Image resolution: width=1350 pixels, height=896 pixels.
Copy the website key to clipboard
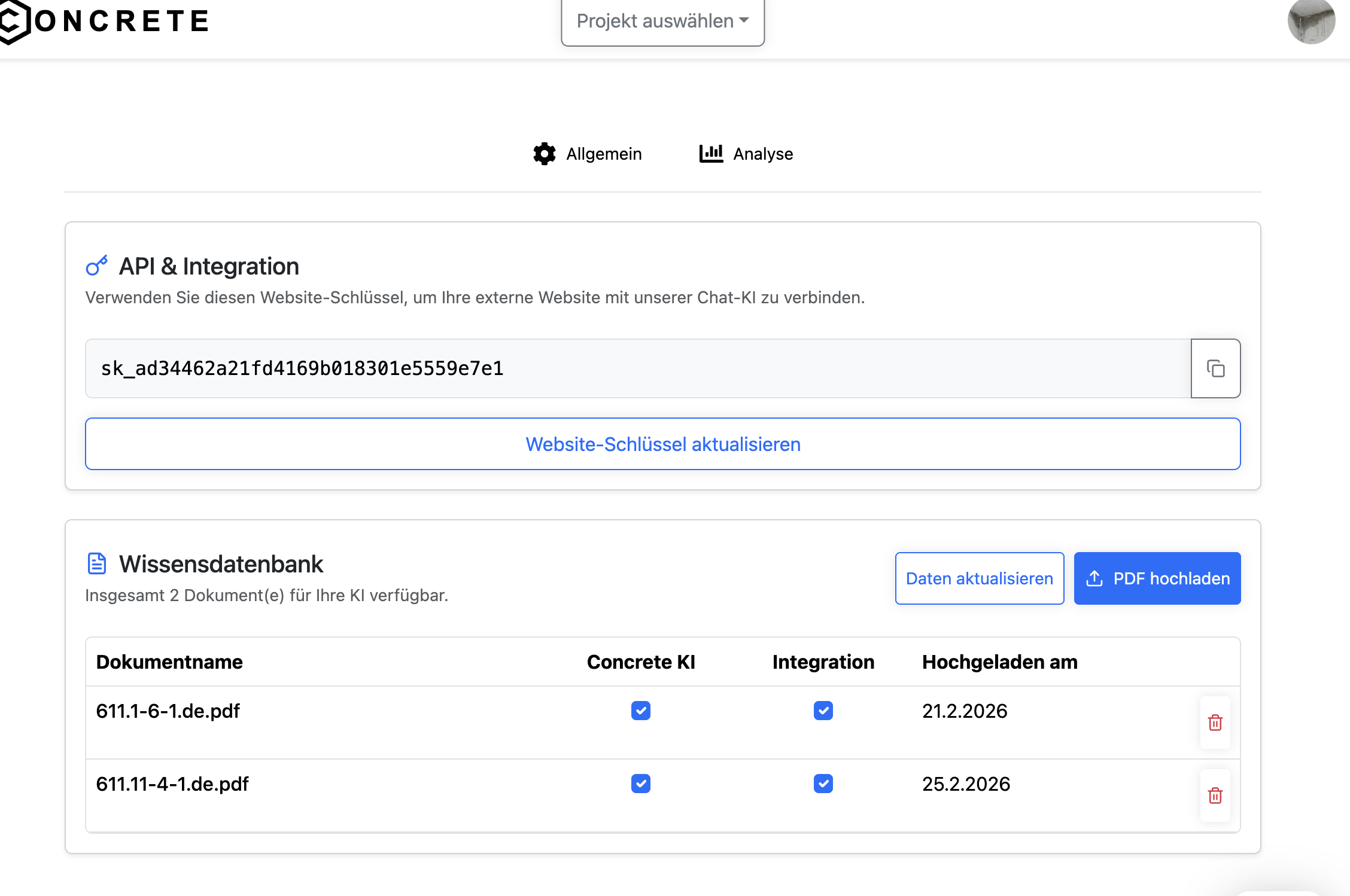1215,368
